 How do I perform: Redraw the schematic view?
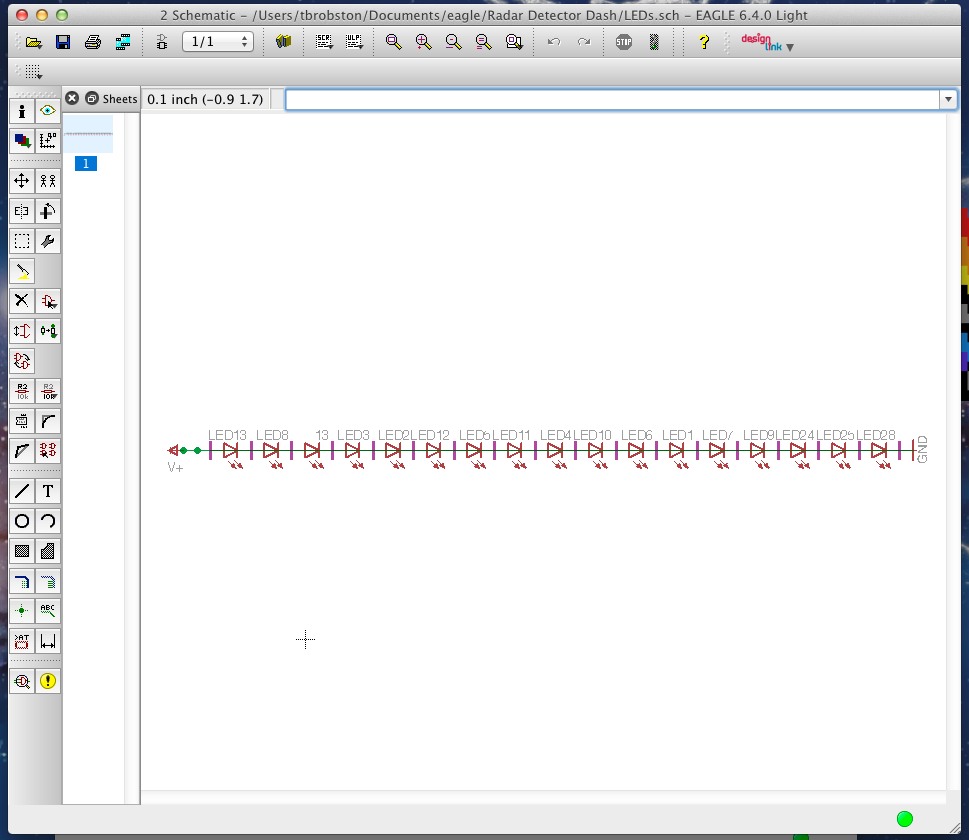(x=484, y=42)
